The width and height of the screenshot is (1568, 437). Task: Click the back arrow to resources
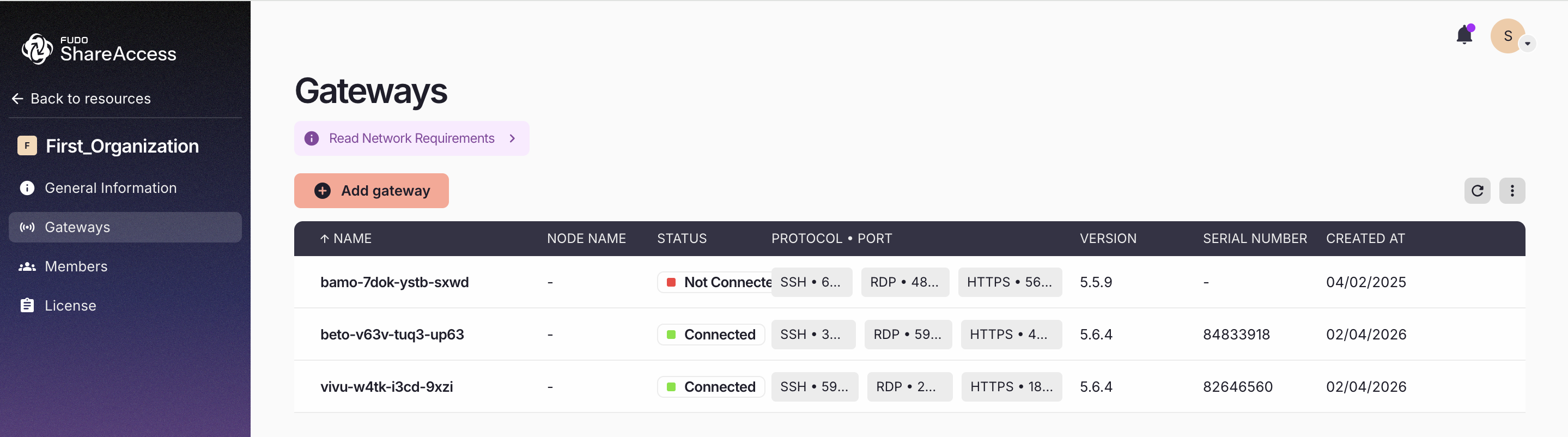click(17, 99)
